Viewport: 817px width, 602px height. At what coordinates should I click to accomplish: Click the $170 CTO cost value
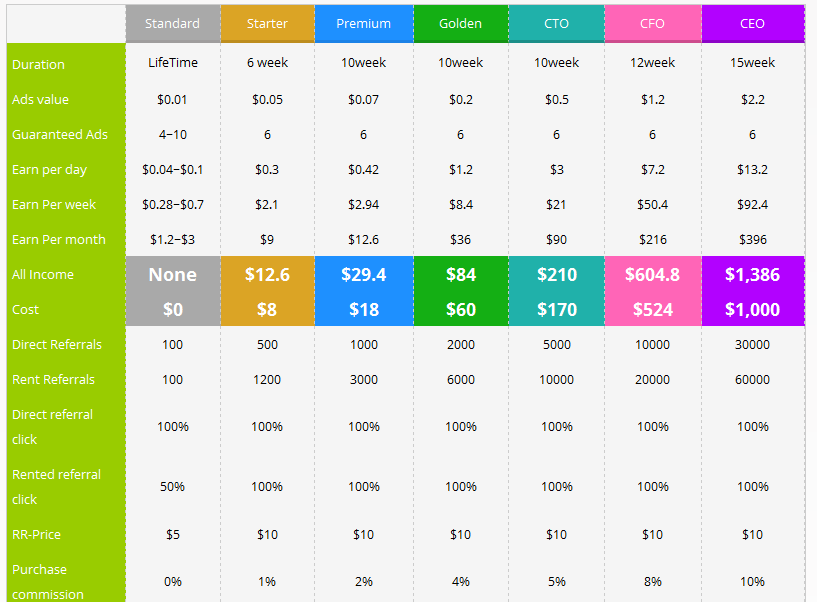coord(556,310)
